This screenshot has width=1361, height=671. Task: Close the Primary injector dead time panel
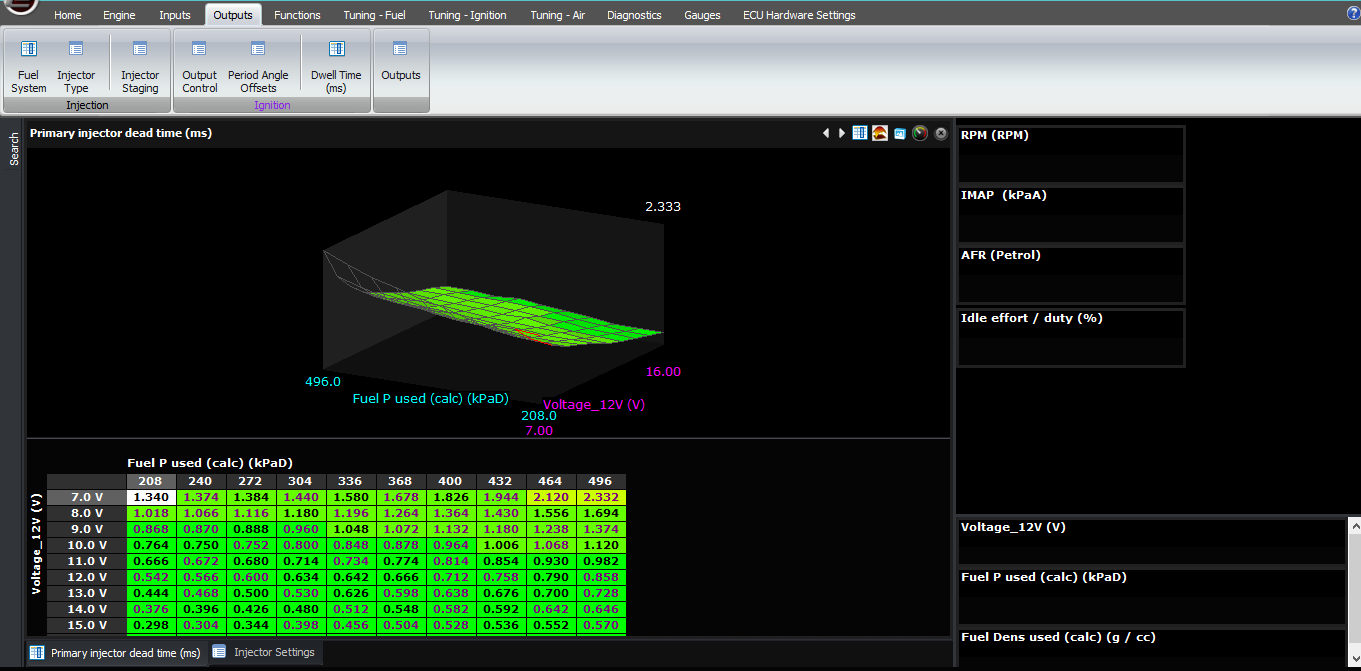pos(941,133)
